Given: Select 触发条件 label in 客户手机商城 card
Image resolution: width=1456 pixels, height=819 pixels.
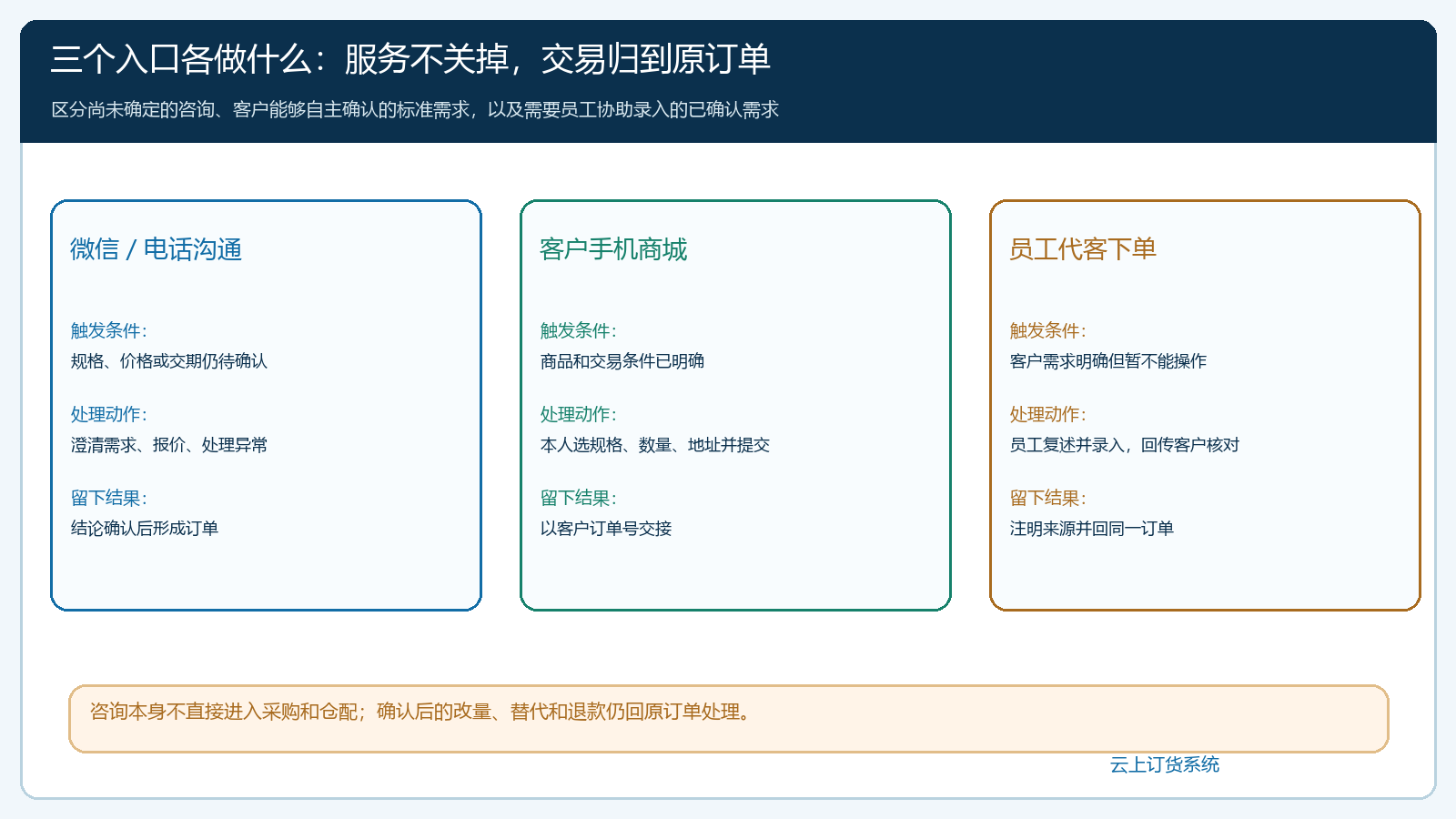Looking at the screenshot, I should pyautogui.click(x=579, y=330).
